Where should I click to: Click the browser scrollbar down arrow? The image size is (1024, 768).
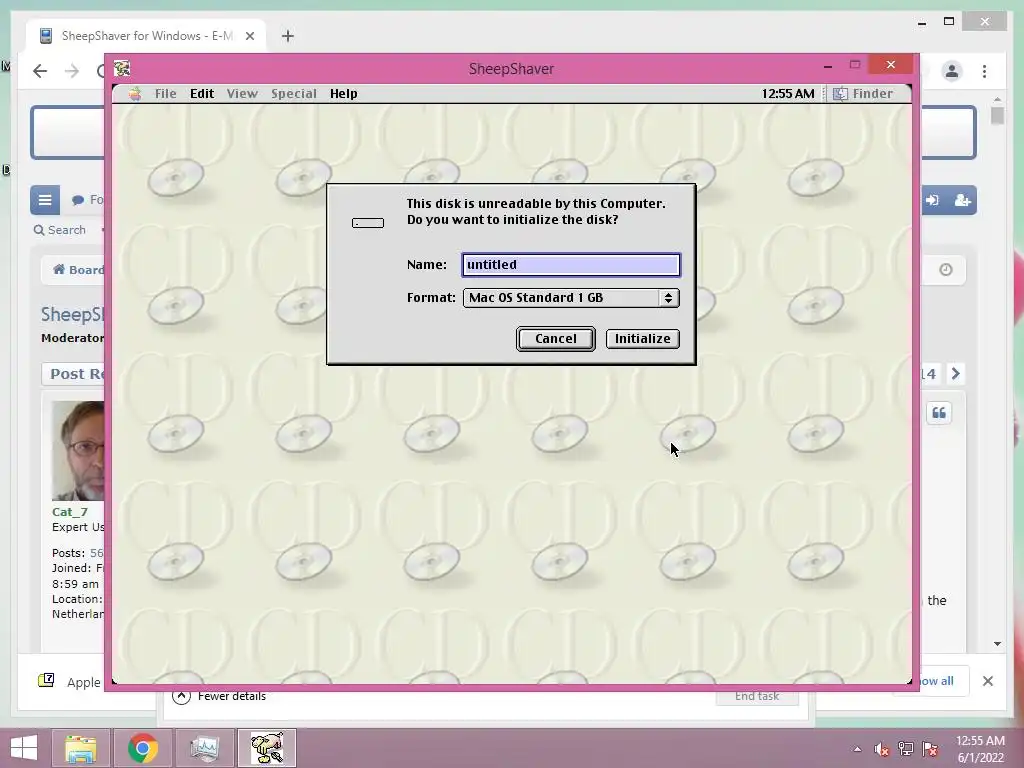(997, 643)
